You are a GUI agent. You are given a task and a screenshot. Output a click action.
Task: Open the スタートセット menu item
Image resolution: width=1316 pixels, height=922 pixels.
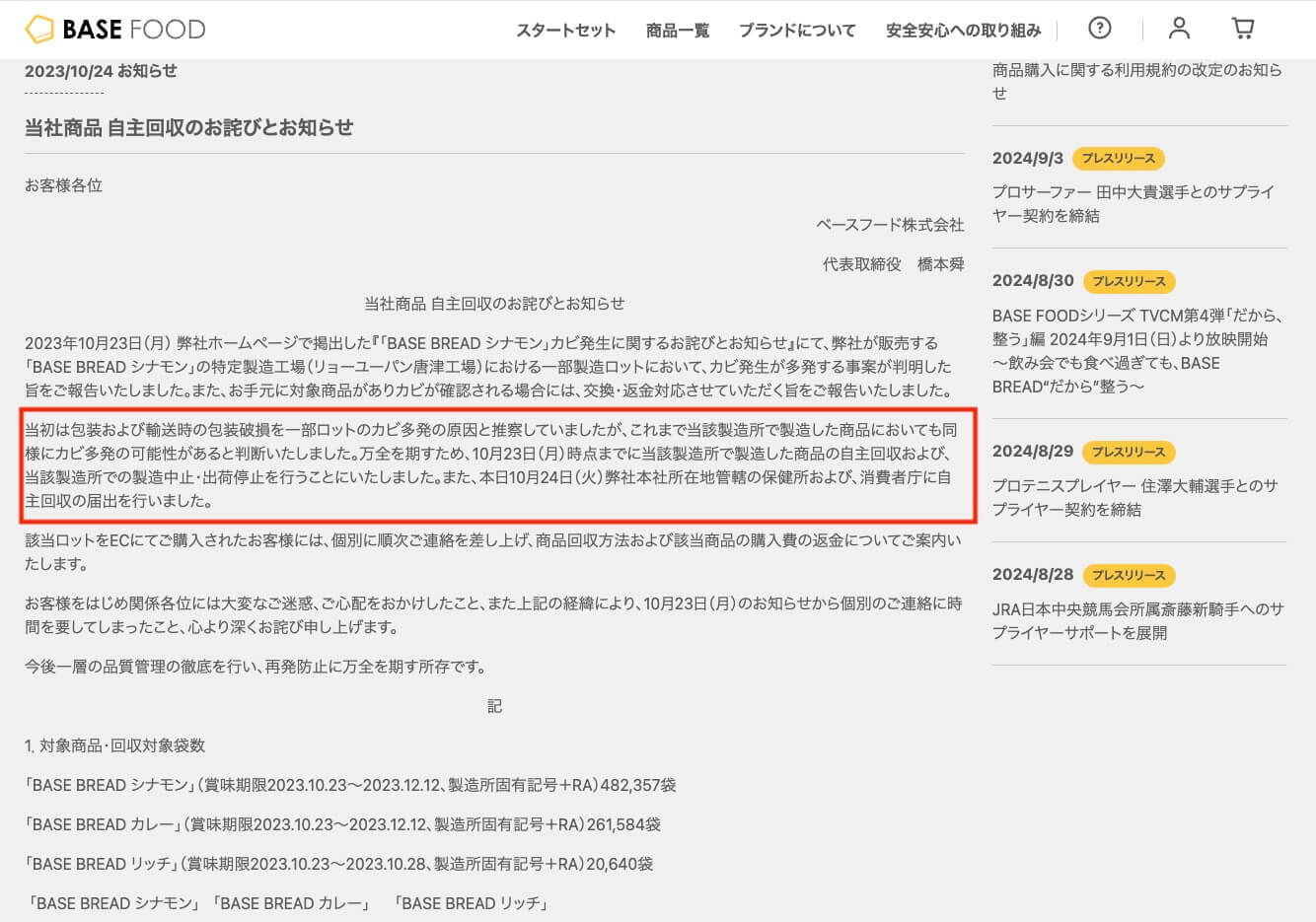(x=565, y=31)
